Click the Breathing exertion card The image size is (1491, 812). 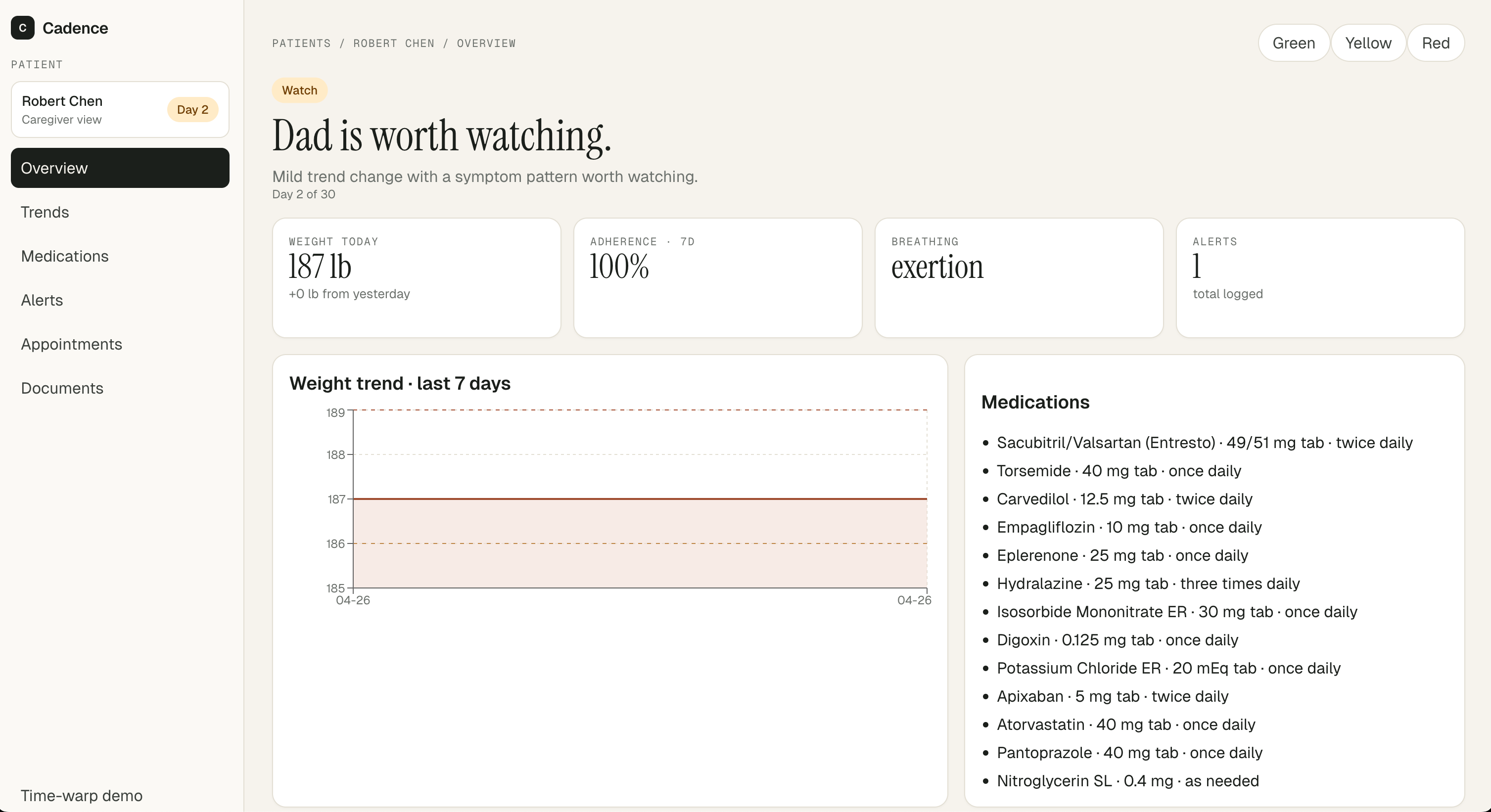click(1018, 277)
